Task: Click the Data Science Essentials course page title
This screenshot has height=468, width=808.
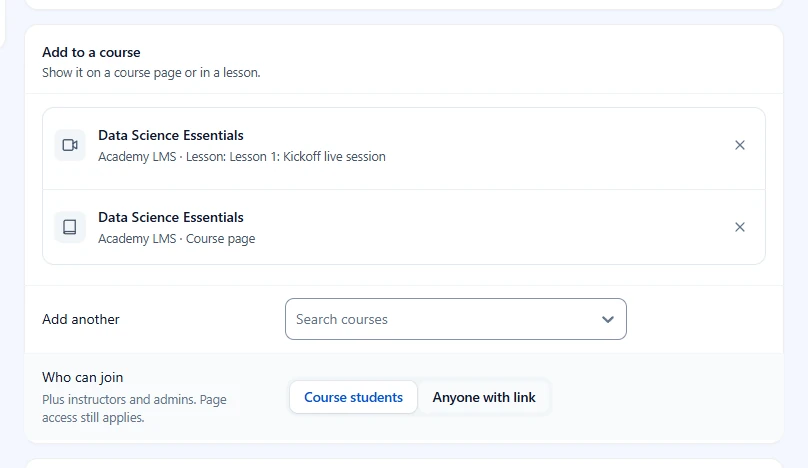Action: pyautogui.click(x=171, y=217)
